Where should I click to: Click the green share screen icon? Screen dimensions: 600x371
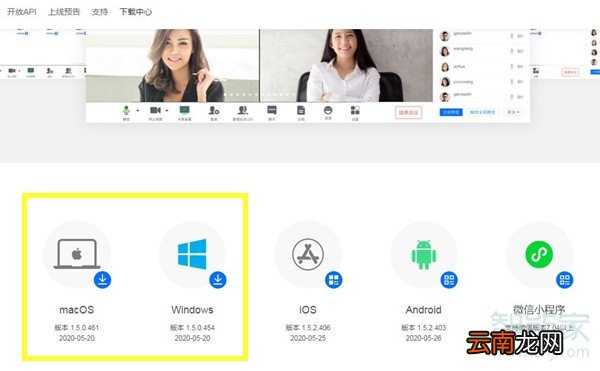(x=184, y=110)
